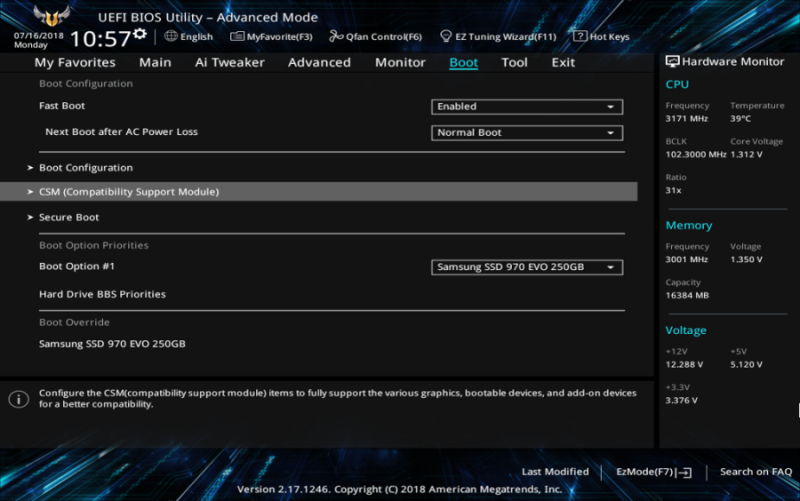Click memory voltage value 1.350 V

(746, 259)
